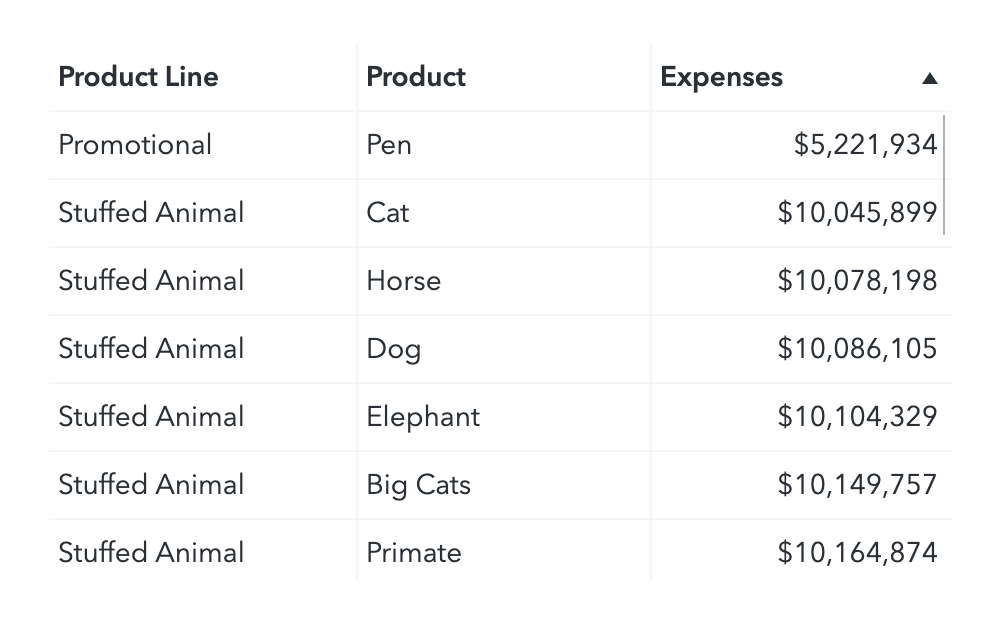Click the Product column header

[416, 77]
